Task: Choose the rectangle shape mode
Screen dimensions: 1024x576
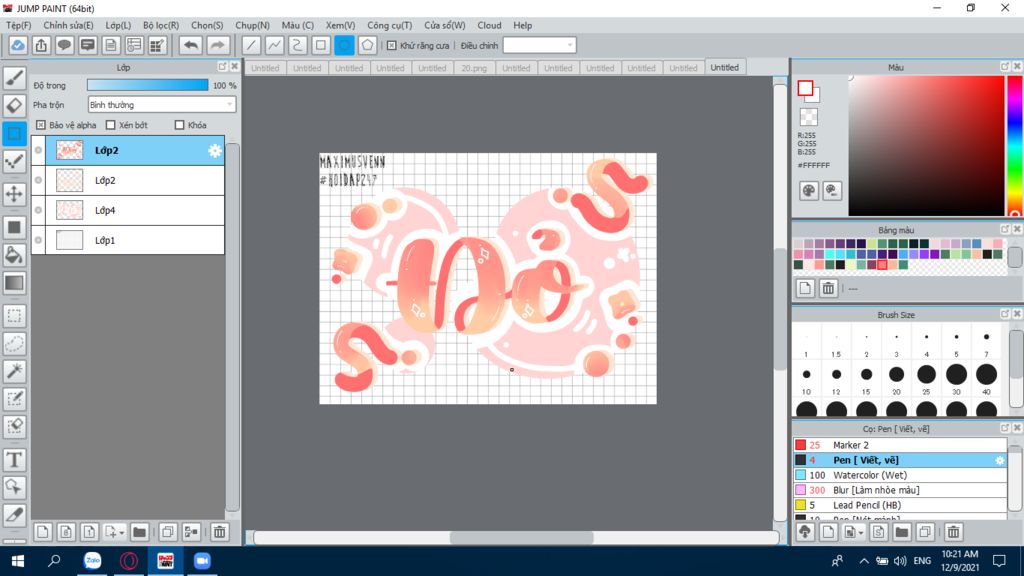Action: [321, 45]
